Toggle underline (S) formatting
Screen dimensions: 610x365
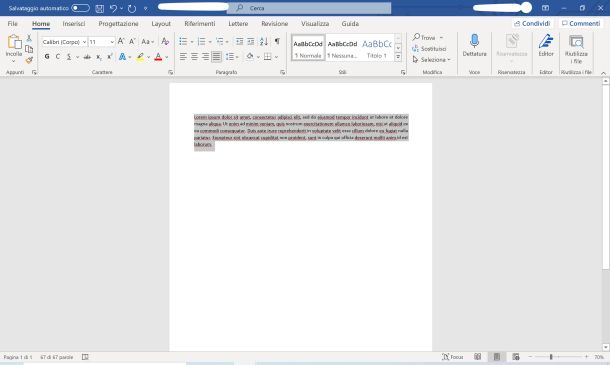pyautogui.click(x=69, y=57)
